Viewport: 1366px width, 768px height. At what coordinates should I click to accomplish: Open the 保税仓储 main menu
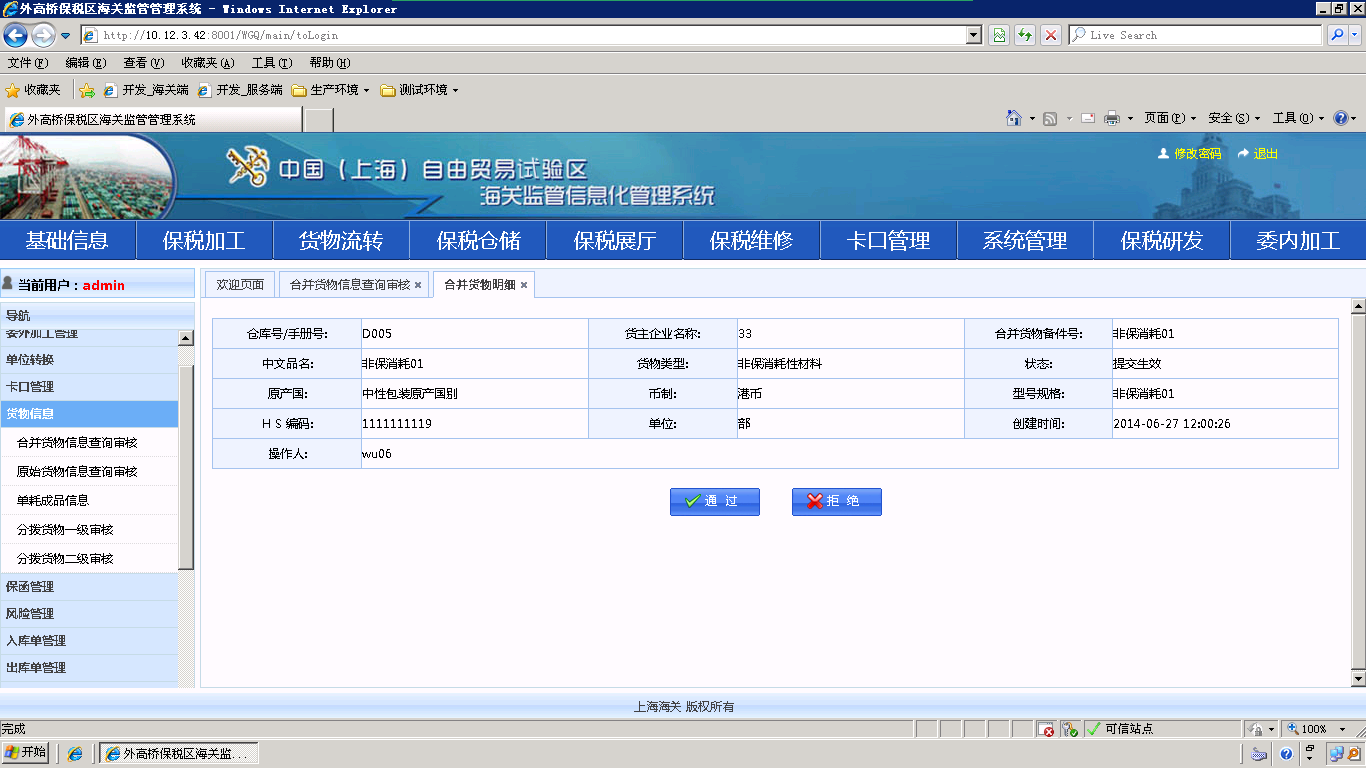click(478, 241)
